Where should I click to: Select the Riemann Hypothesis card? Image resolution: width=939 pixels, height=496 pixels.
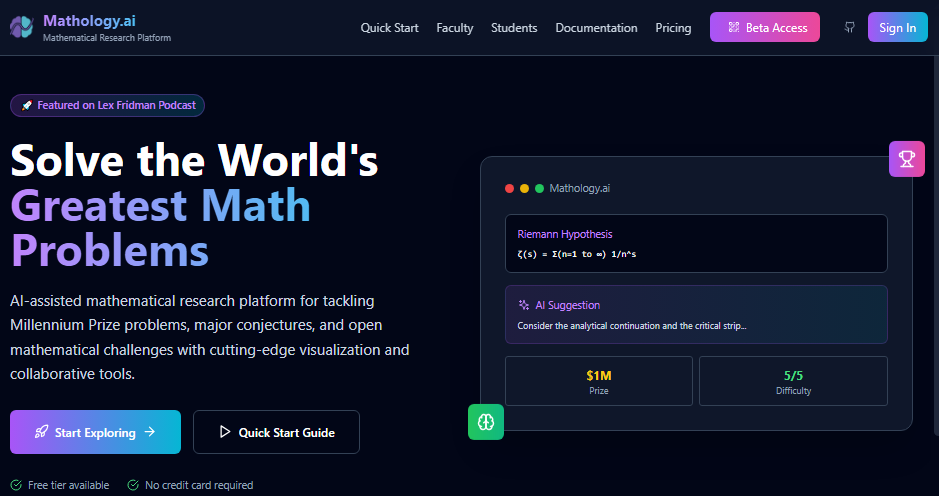(696, 243)
